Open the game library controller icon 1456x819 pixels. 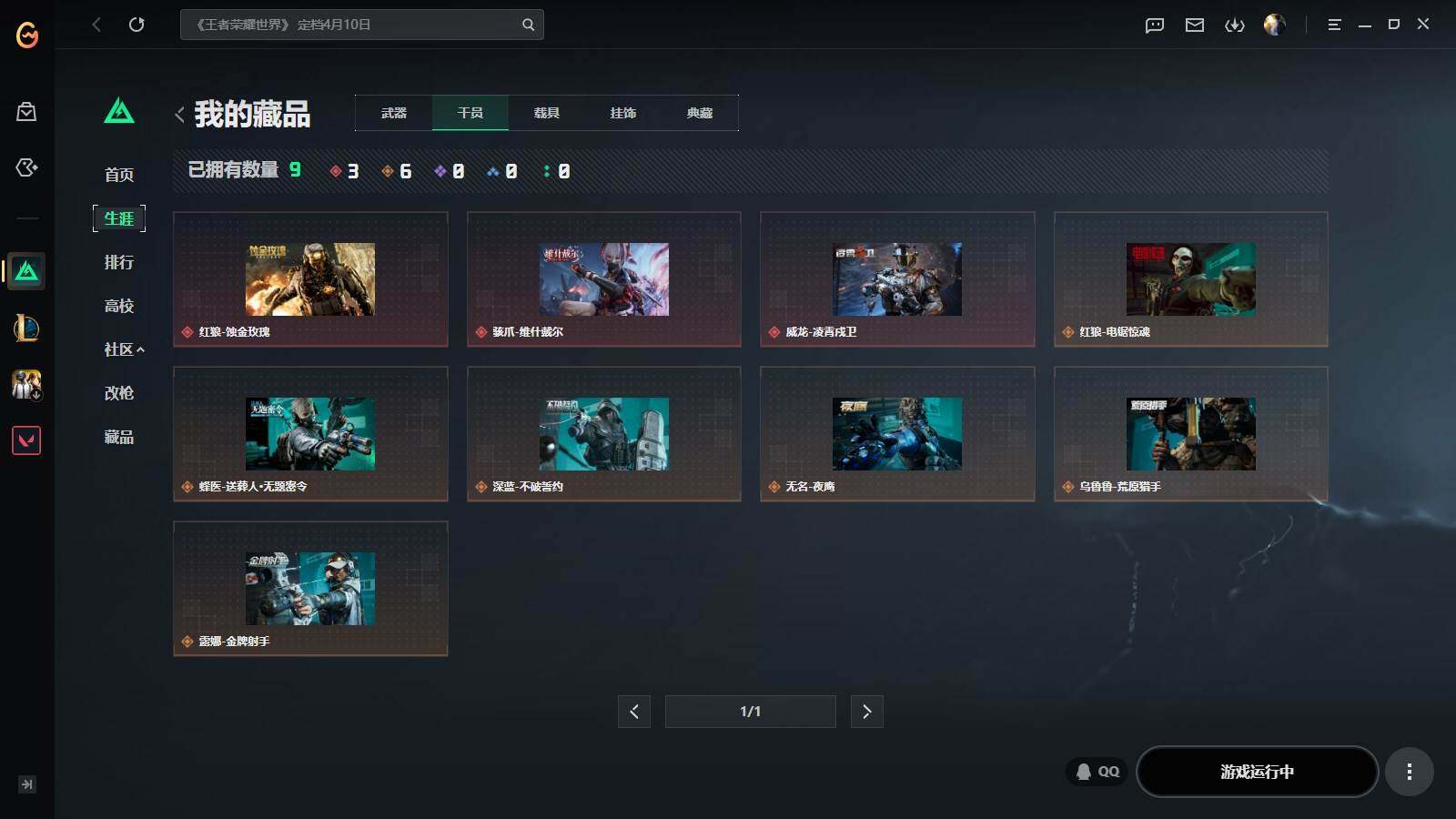coord(26,167)
